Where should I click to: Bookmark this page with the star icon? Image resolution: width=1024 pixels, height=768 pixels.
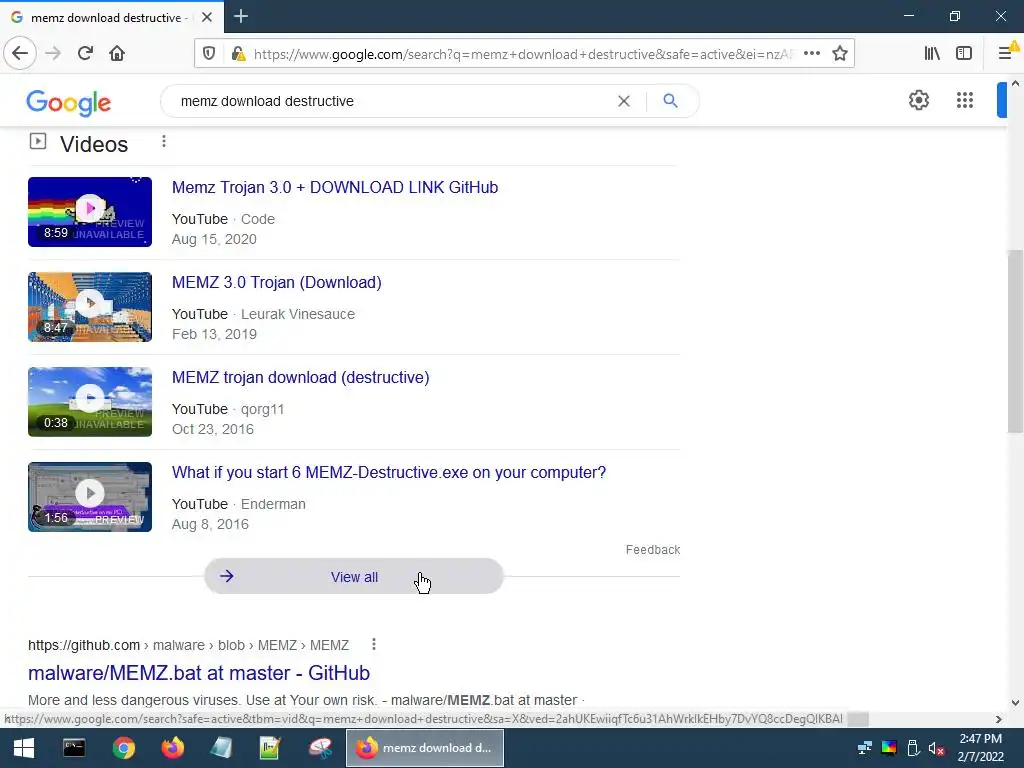point(840,54)
